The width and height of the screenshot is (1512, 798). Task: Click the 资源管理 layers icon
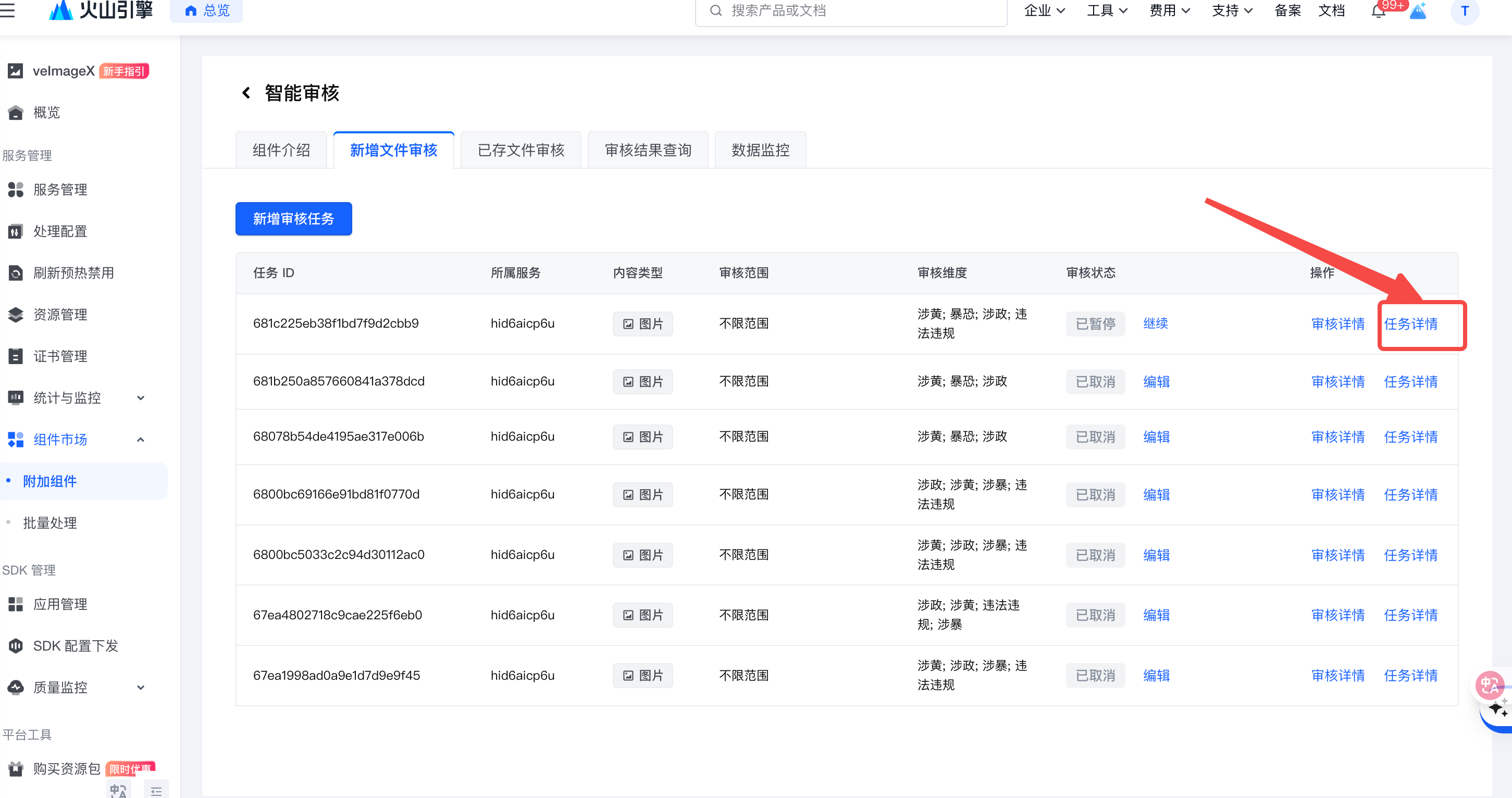(x=16, y=315)
